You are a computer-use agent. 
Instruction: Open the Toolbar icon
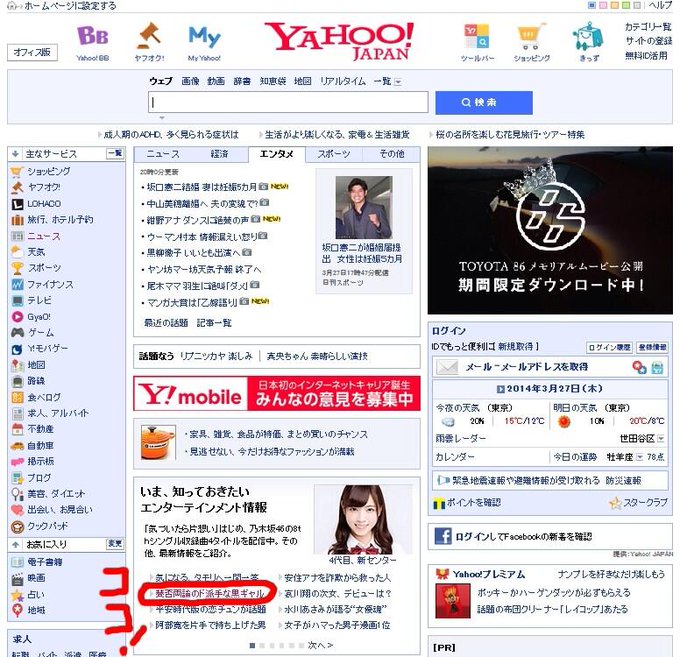click(477, 36)
